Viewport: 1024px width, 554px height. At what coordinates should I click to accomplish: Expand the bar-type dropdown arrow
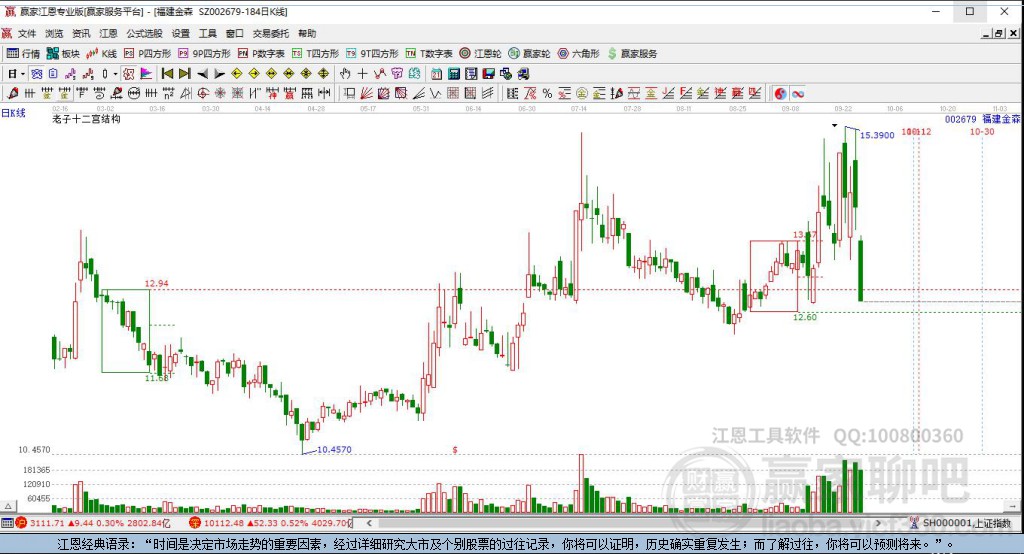coord(115,74)
